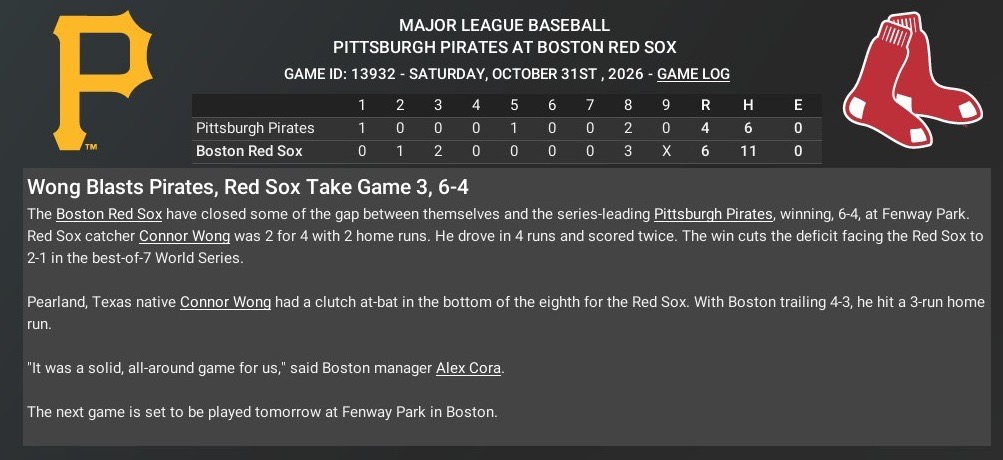Click the inning 9 column header

tap(666, 106)
